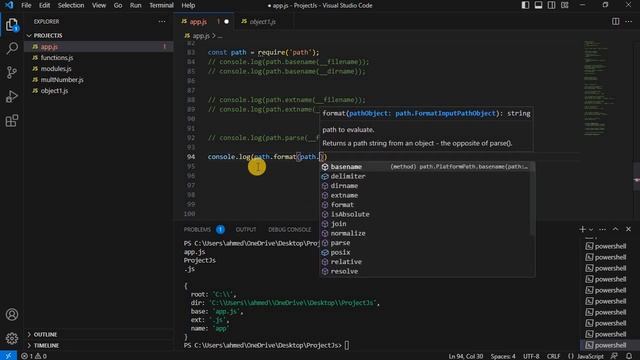Change the UTF-8 encoding status entry
Image resolution: width=640 pixels, height=360 pixels.
click(531, 356)
